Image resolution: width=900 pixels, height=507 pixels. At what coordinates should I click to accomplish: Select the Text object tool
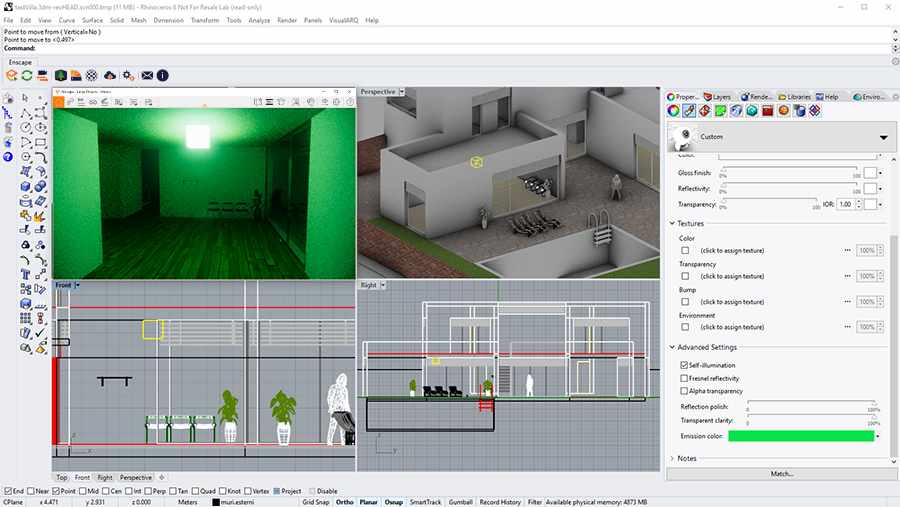coord(25,274)
